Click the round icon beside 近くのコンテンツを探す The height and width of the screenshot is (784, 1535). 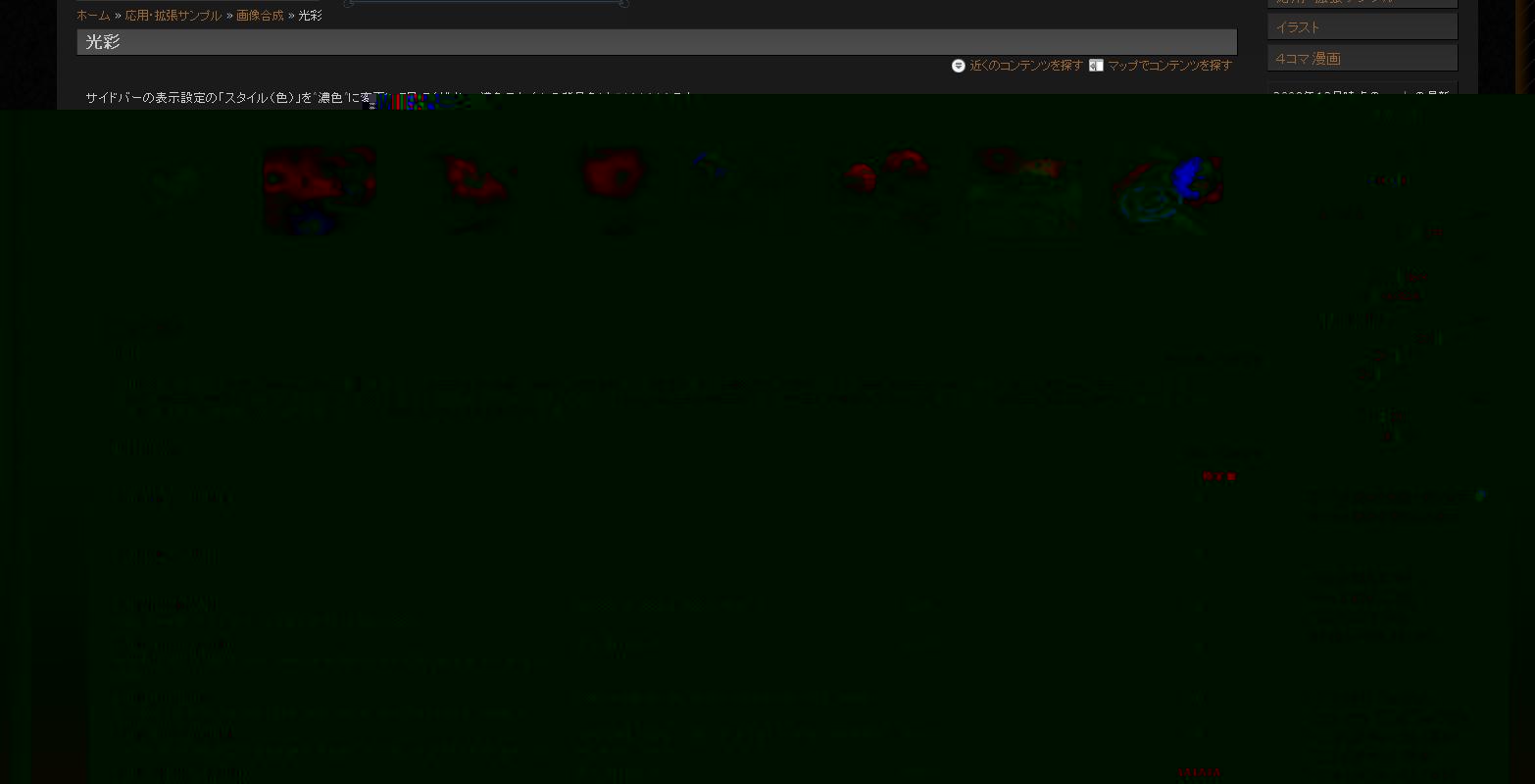tap(958, 66)
